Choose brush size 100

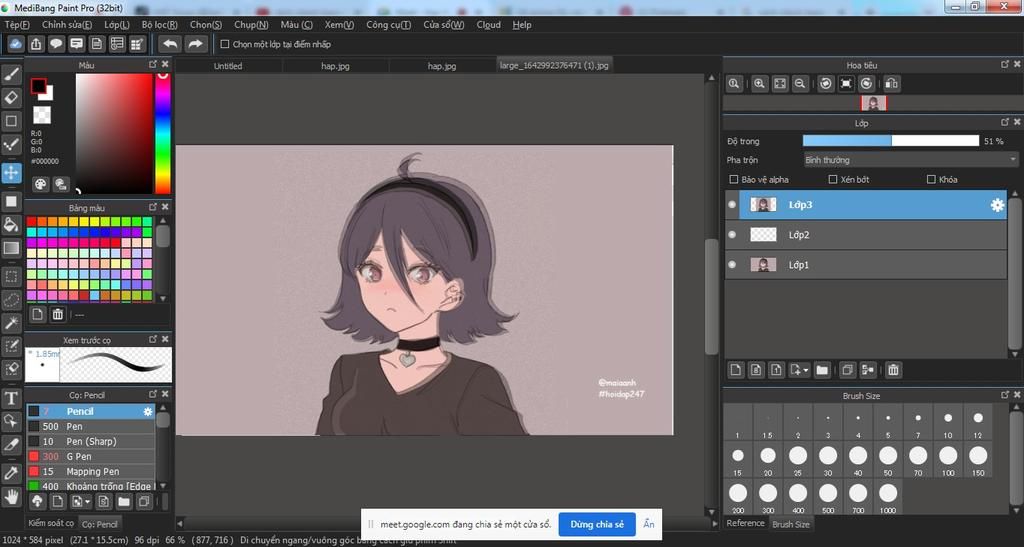[x=948, y=460]
